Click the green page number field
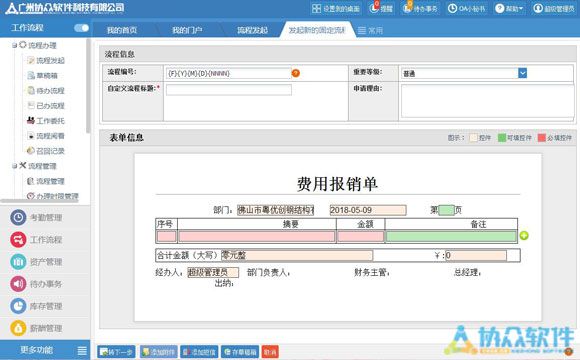 tap(446, 210)
